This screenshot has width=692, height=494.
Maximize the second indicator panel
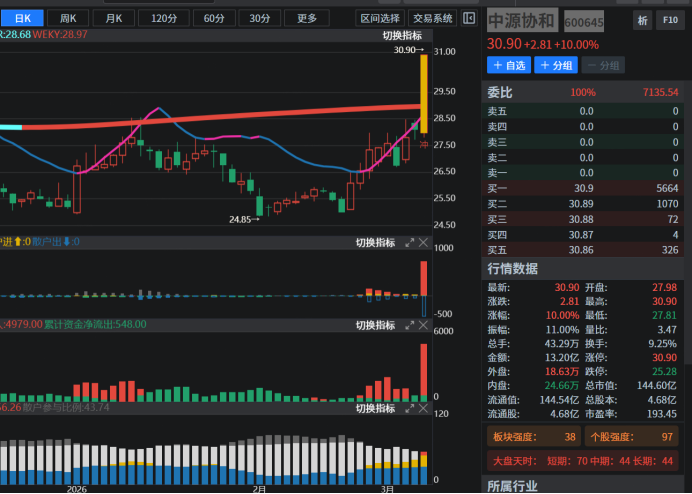coord(409,243)
